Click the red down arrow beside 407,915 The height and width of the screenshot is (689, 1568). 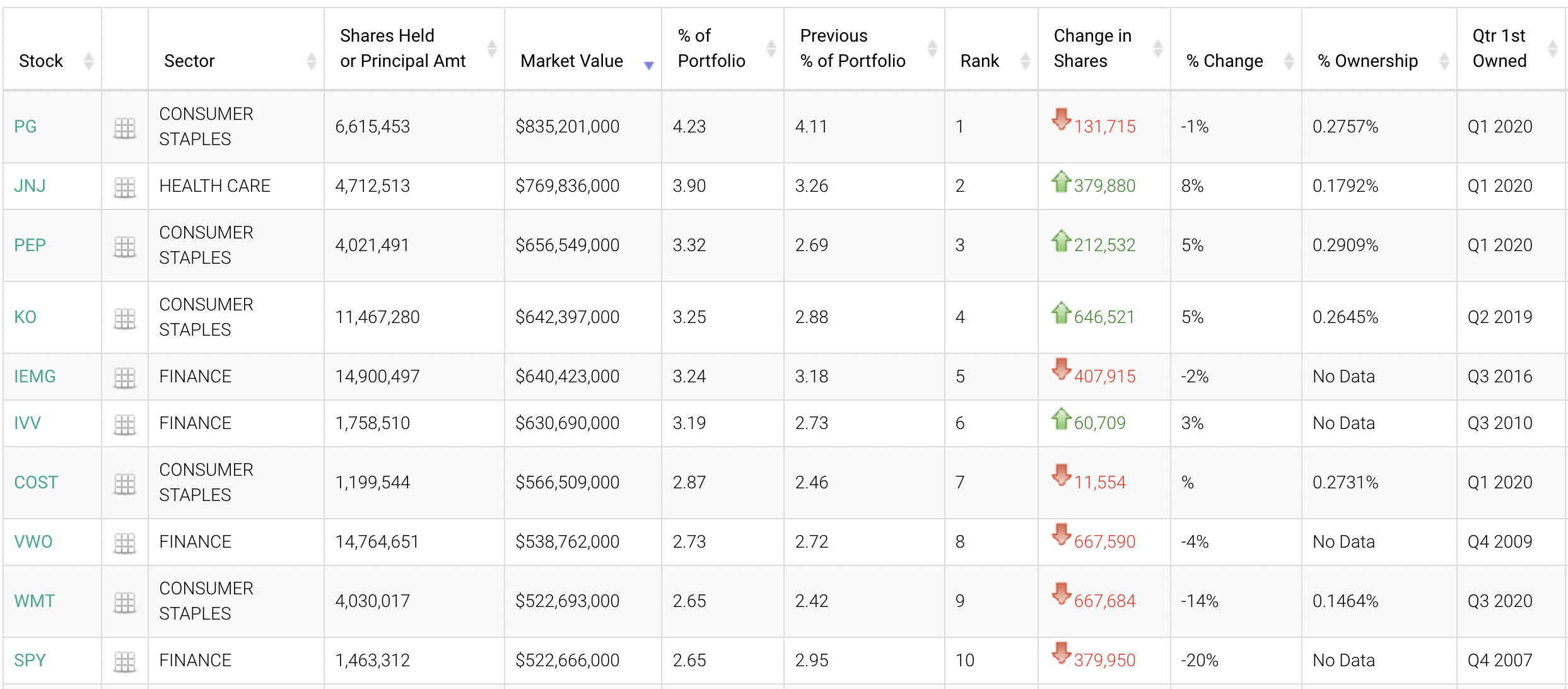1062,368
